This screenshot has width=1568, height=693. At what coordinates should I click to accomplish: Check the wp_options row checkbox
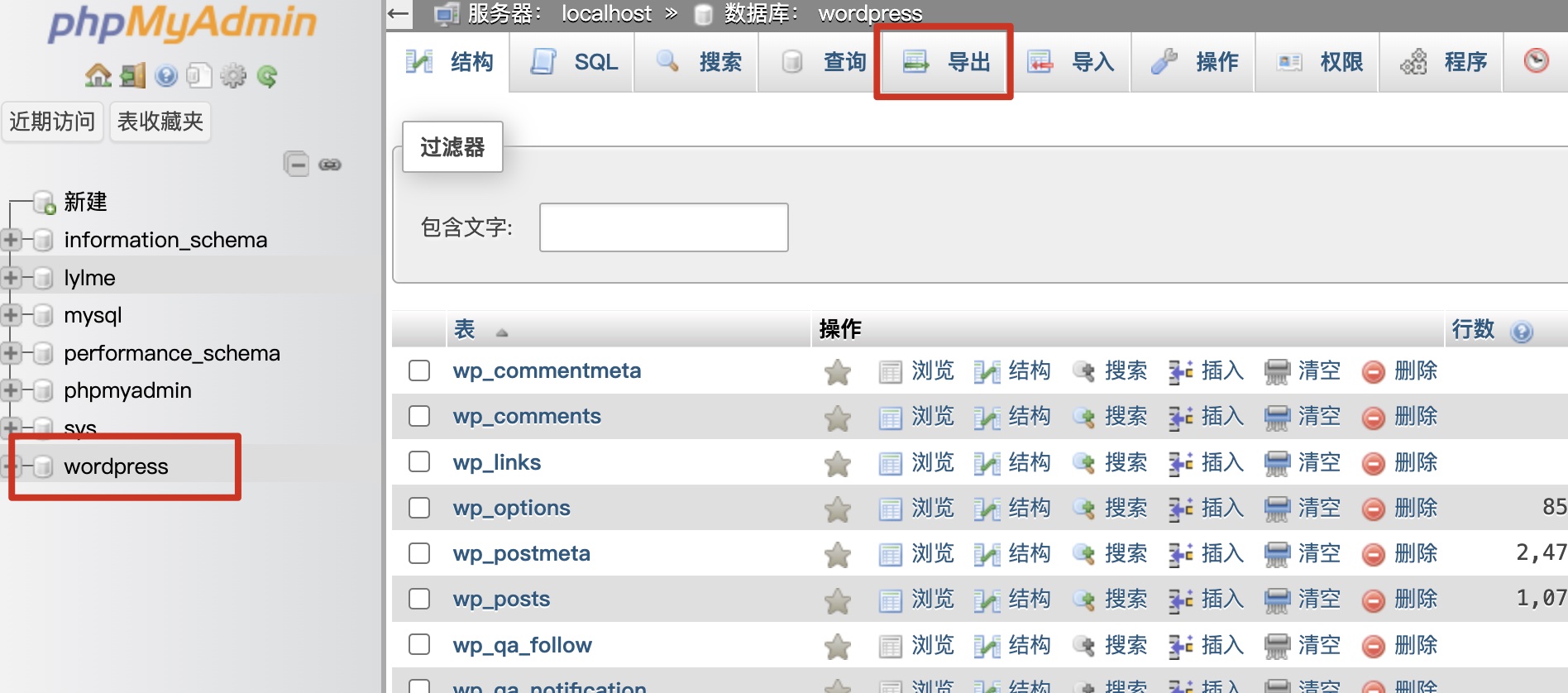[419, 507]
